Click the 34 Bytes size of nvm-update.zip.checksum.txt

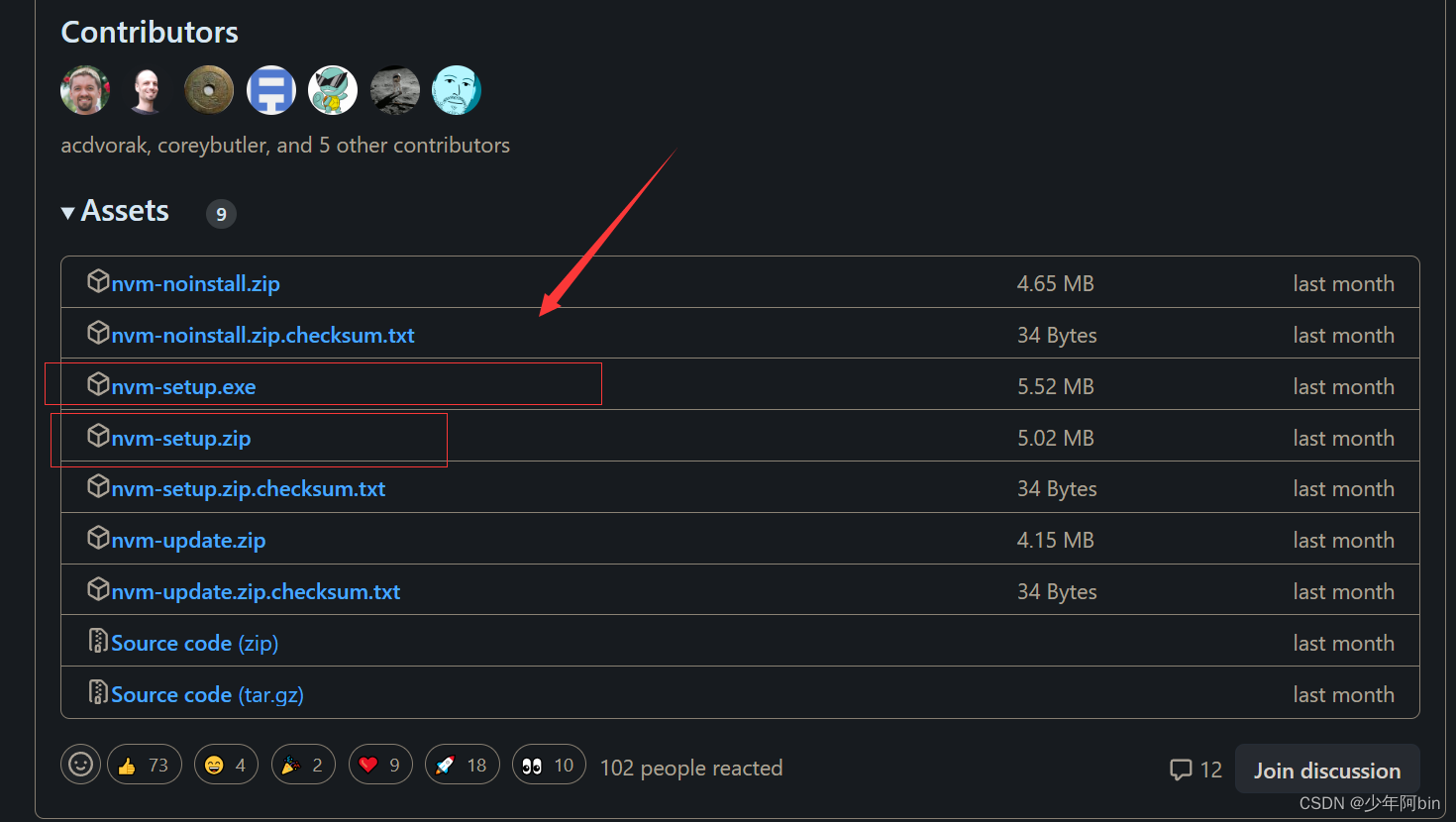1057,591
